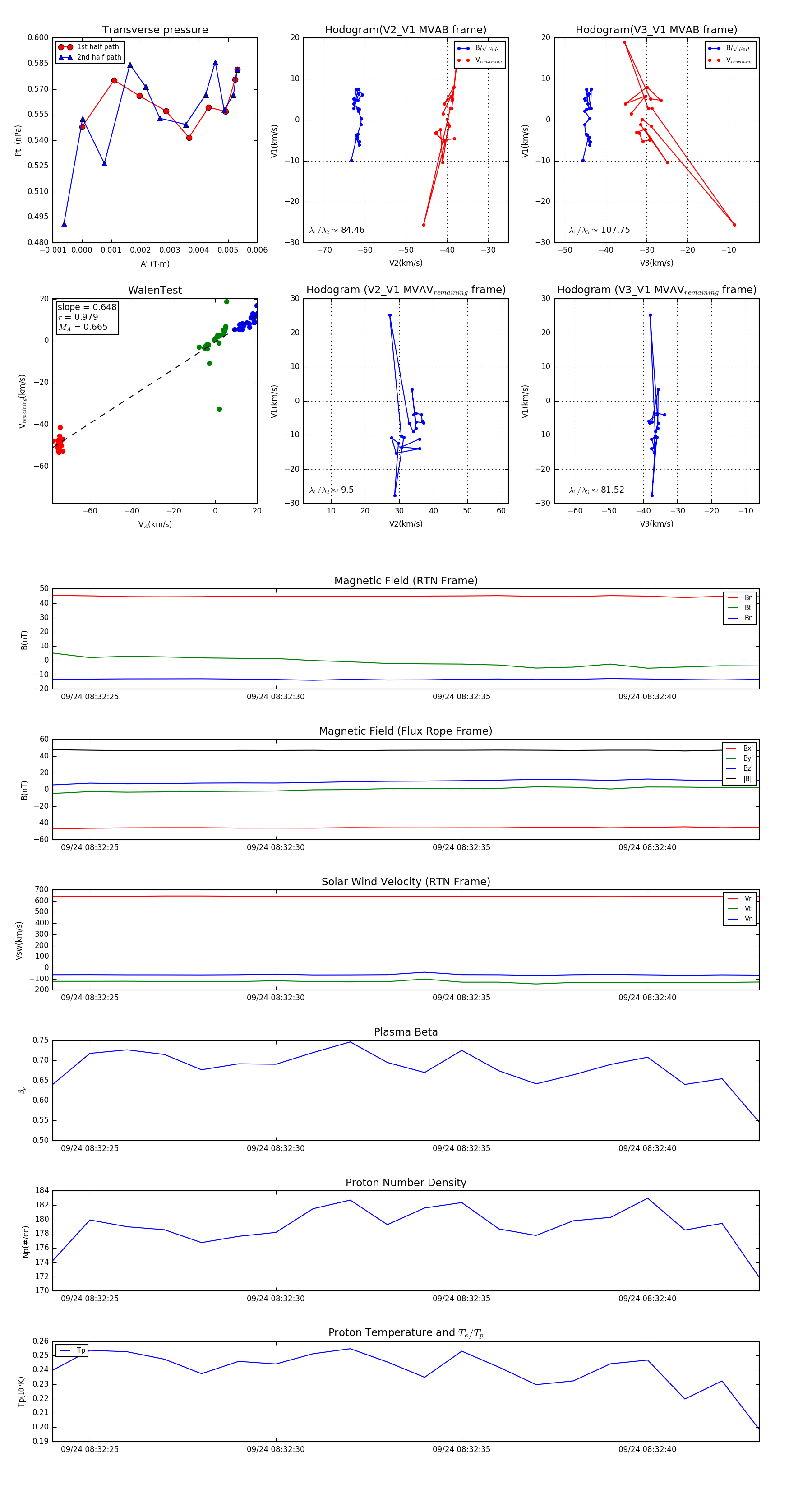Click the lowest red point in Hodogram V2_V1 MVAB
This screenshot has height=1489, width=812.
coord(424,225)
